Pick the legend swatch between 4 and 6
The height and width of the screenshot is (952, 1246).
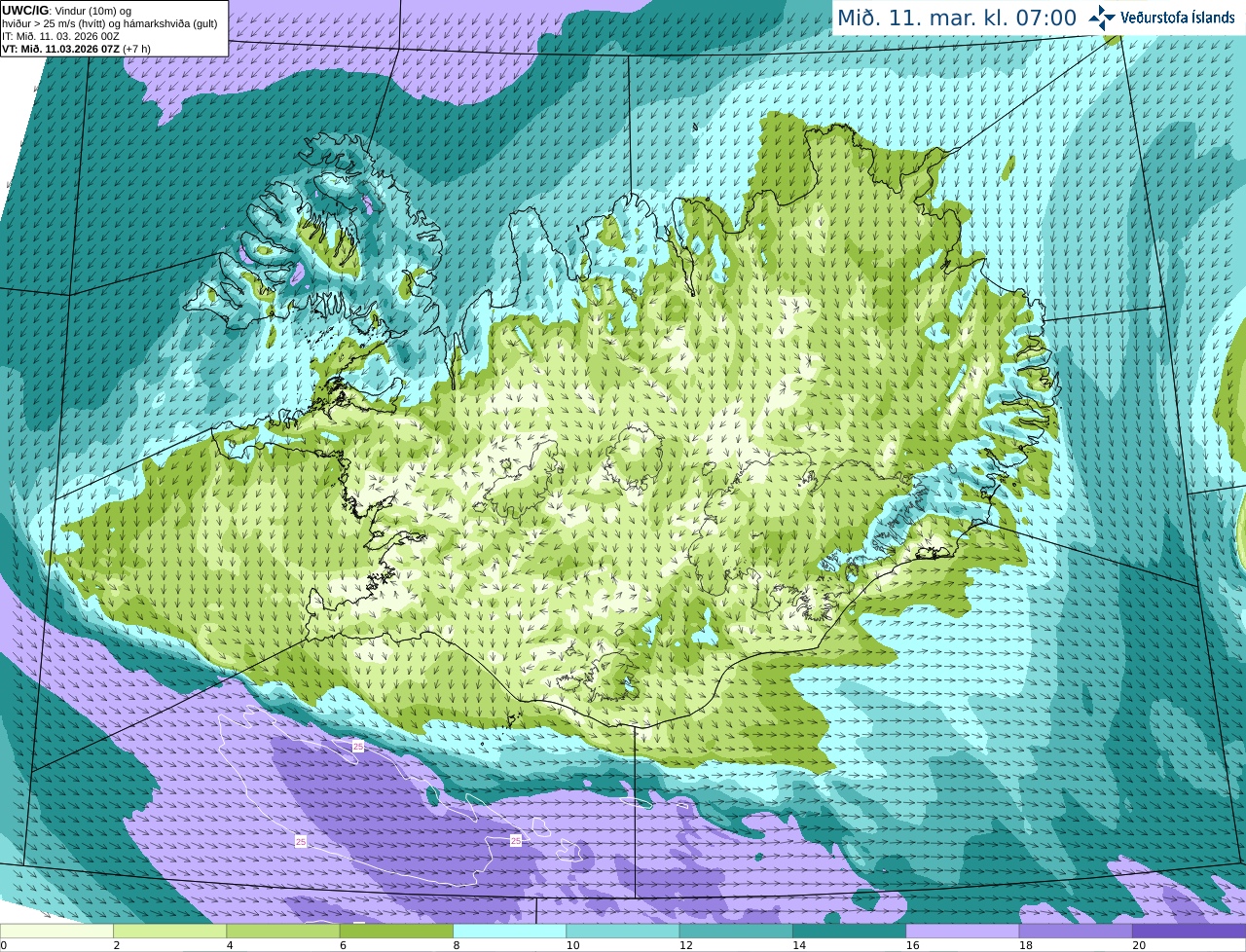click(283, 932)
